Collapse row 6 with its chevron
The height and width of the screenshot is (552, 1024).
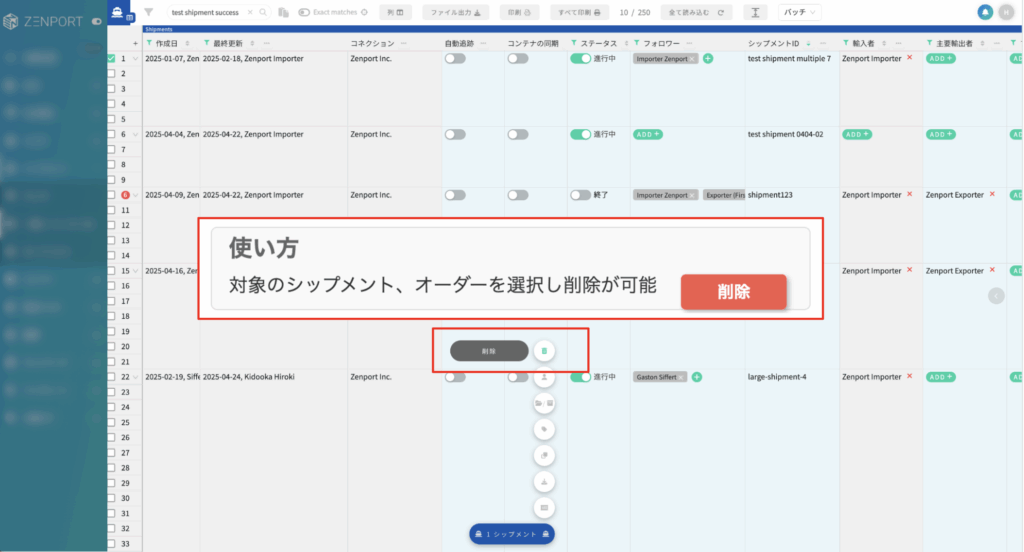[x=136, y=135]
